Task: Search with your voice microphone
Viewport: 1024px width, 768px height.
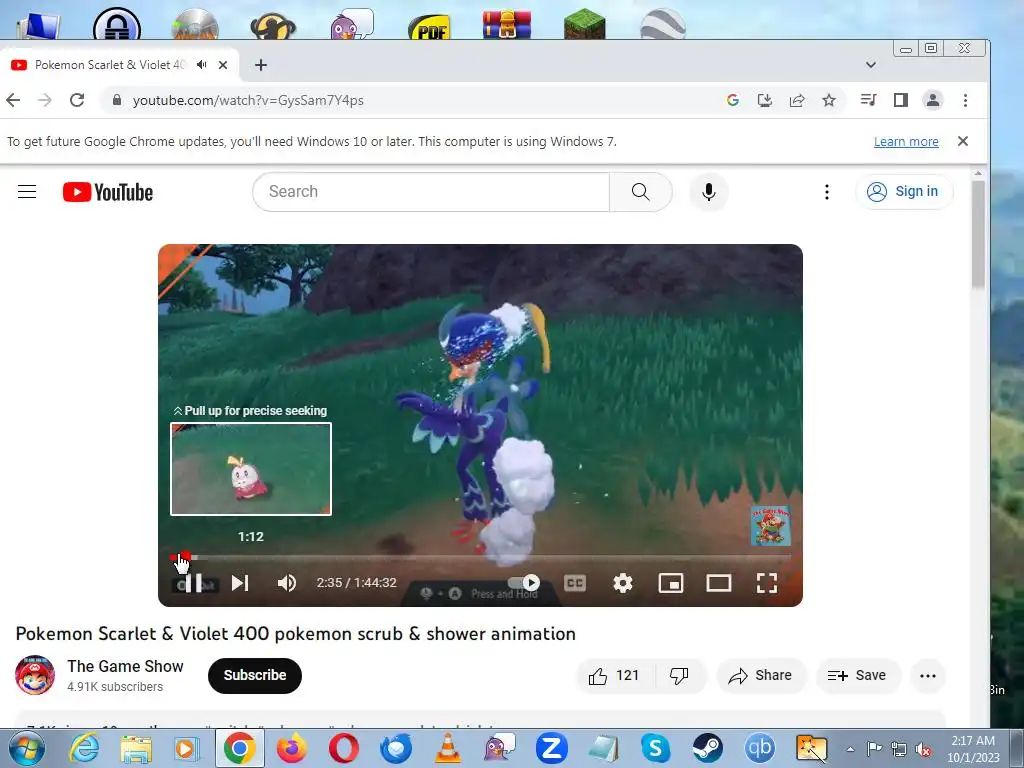Action: coord(709,191)
